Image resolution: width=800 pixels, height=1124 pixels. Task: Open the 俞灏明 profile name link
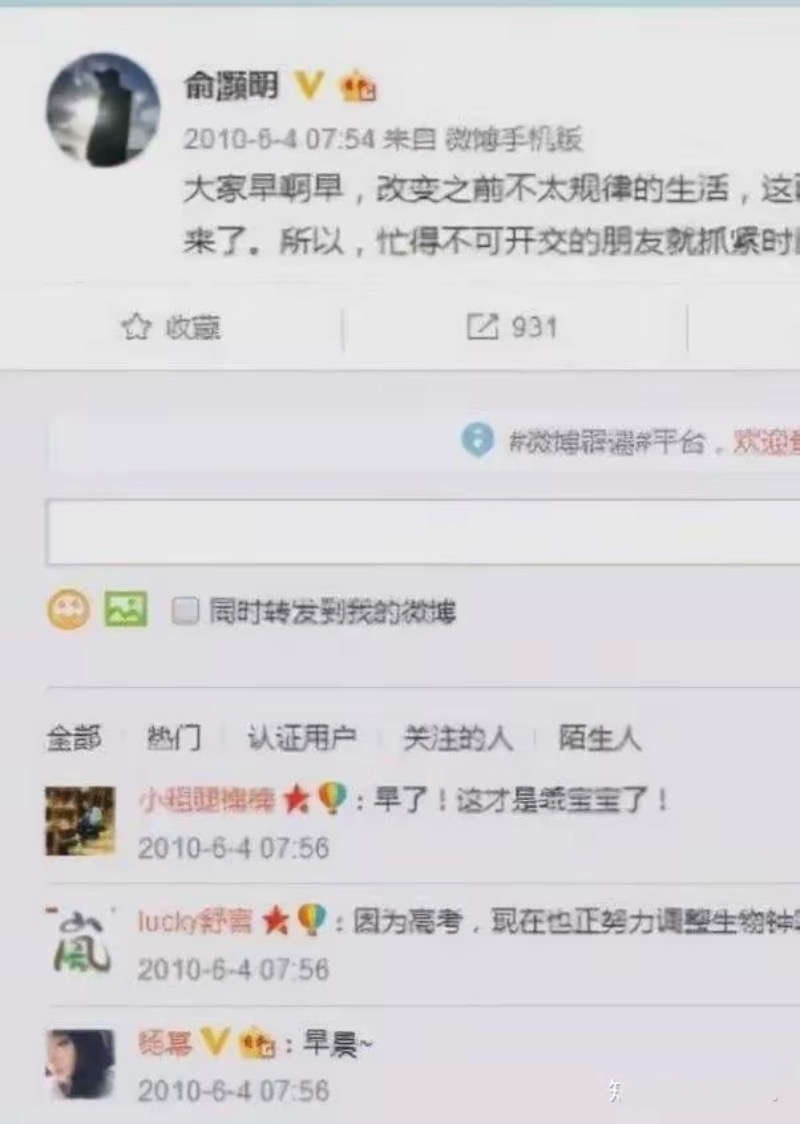(x=231, y=86)
